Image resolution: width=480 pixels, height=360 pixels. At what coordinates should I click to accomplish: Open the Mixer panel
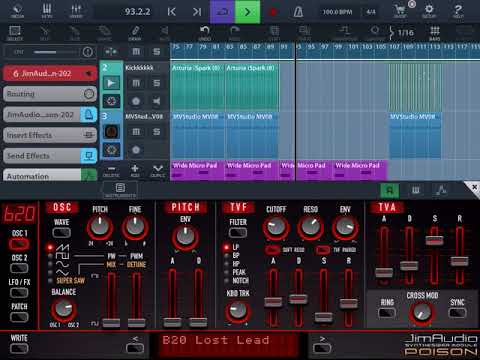point(76,11)
